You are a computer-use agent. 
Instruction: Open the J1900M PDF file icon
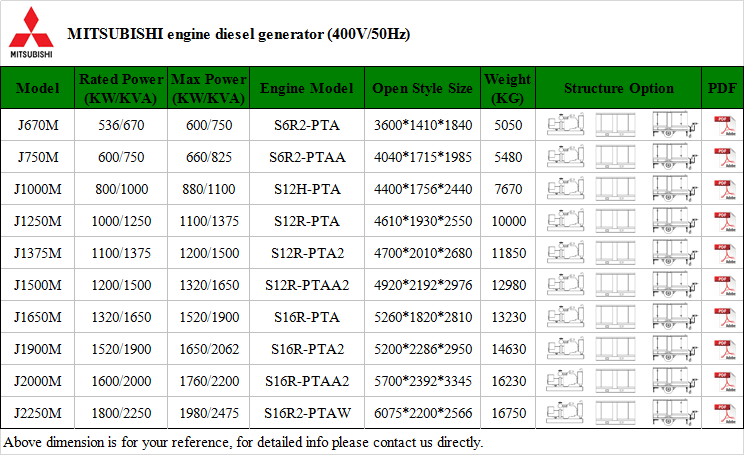(723, 349)
